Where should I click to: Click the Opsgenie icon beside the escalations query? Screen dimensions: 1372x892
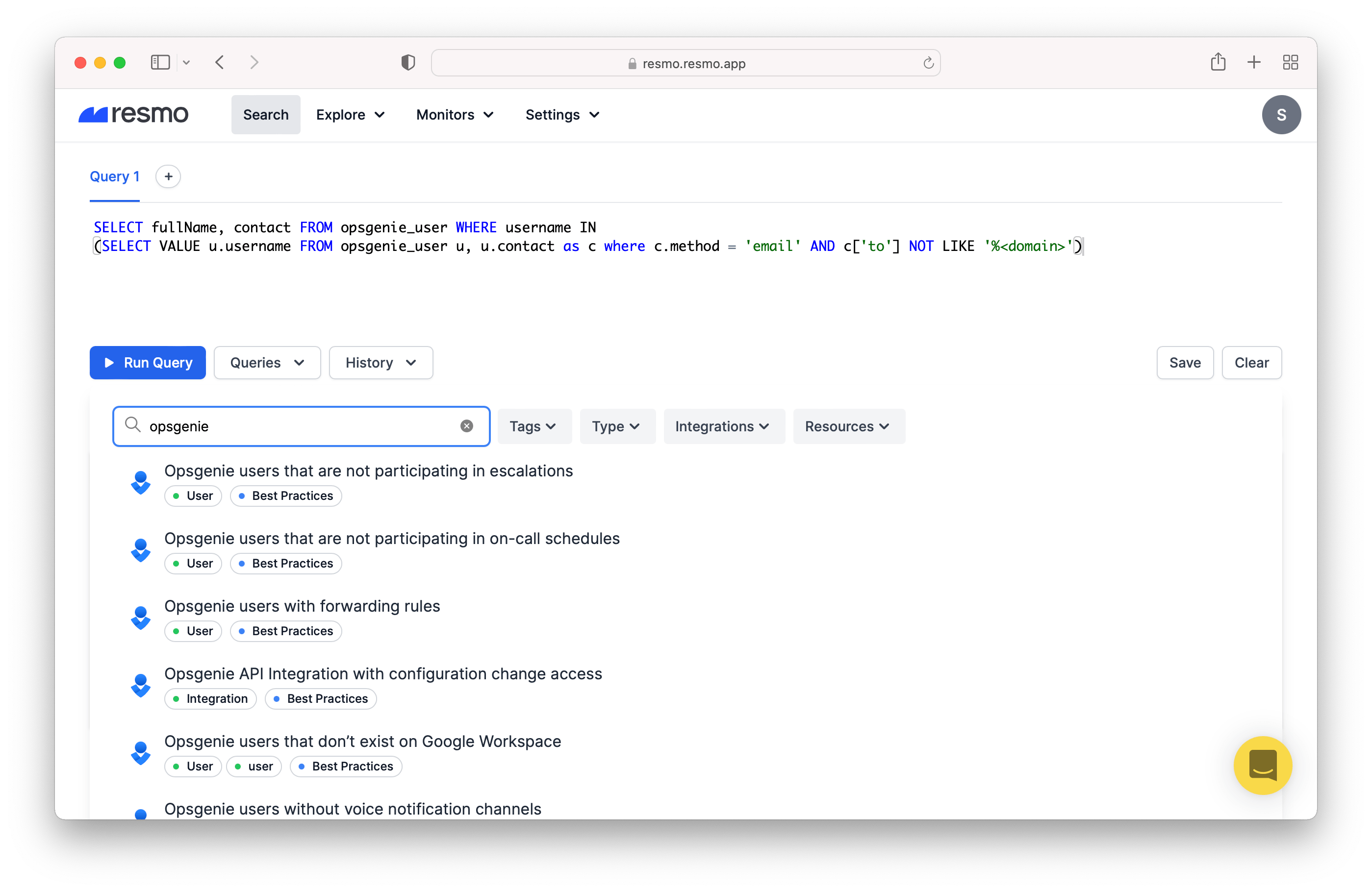(140, 482)
